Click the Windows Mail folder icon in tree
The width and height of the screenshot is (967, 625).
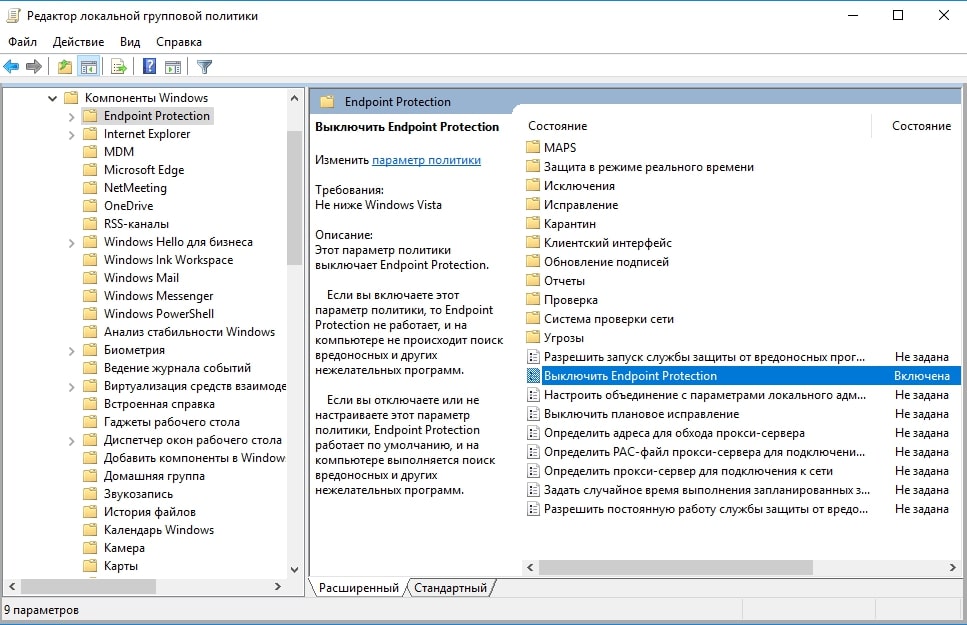point(90,278)
